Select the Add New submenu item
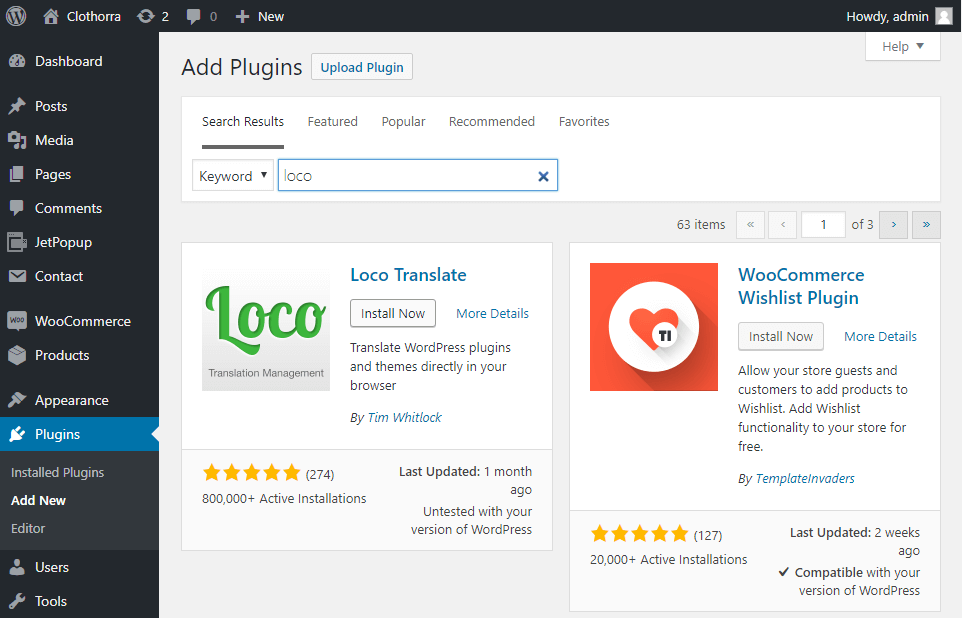Image resolution: width=962 pixels, height=618 pixels. pos(38,500)
